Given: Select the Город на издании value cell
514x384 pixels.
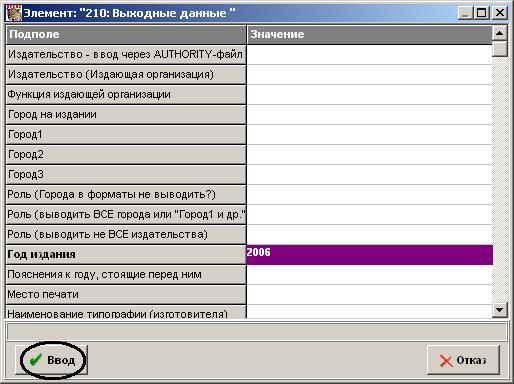Looking at the screenshot, I should 369,115.
